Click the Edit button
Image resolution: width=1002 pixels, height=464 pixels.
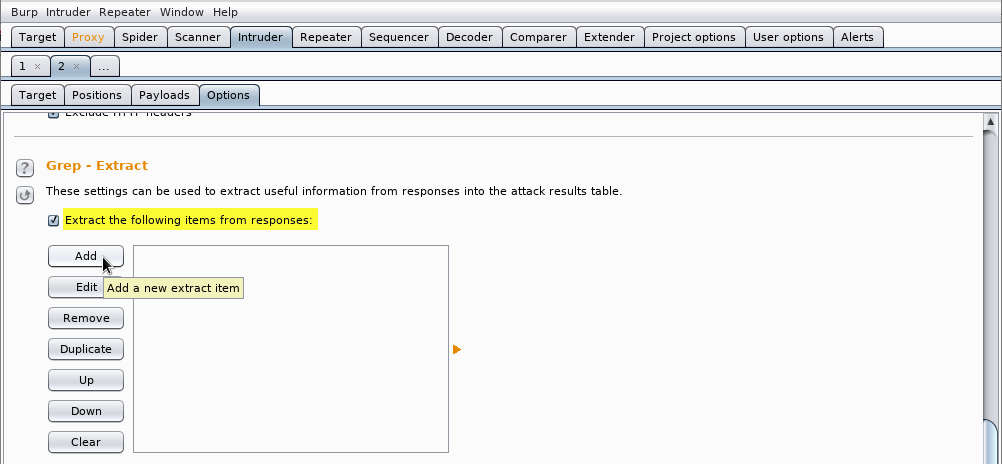tap(86, 288)
